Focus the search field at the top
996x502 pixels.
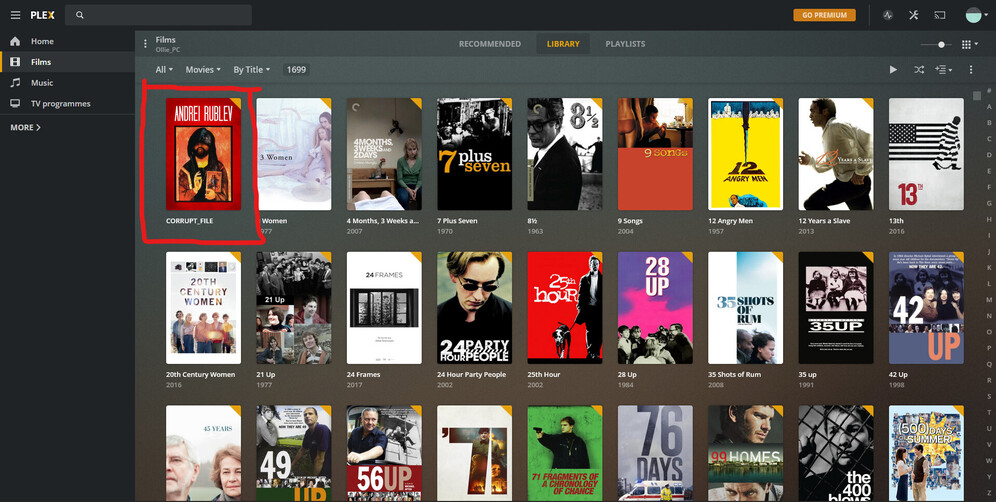coord(158,15)
